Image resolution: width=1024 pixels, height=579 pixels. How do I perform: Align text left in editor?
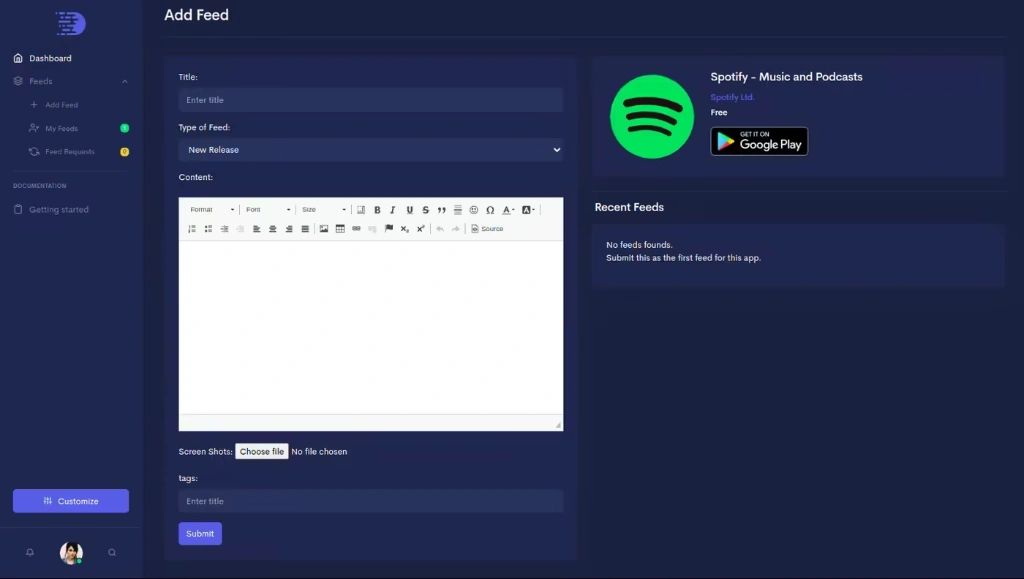(x=257, y=228)
